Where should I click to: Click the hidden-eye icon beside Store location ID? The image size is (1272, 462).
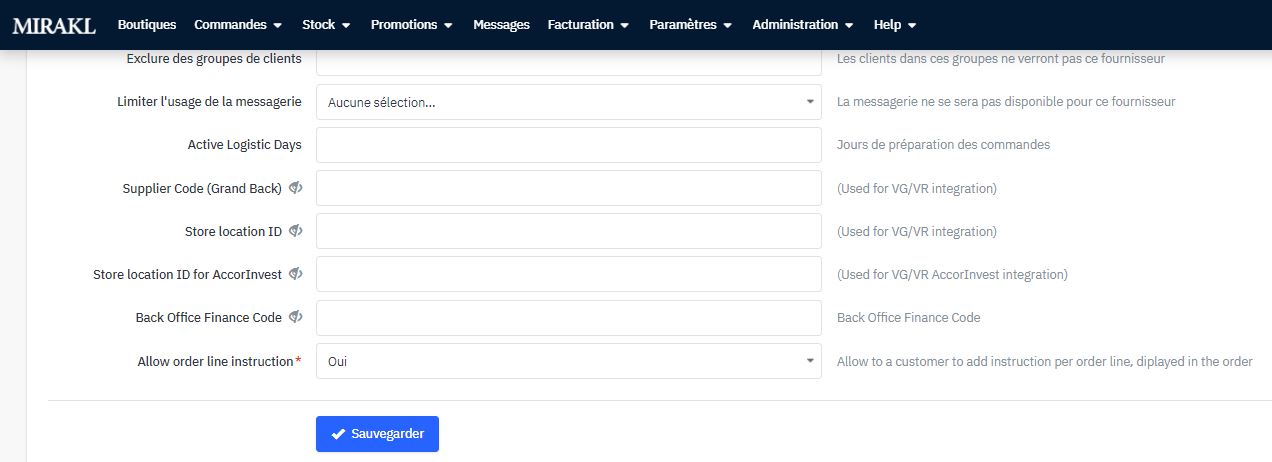[x=295, y=231]
